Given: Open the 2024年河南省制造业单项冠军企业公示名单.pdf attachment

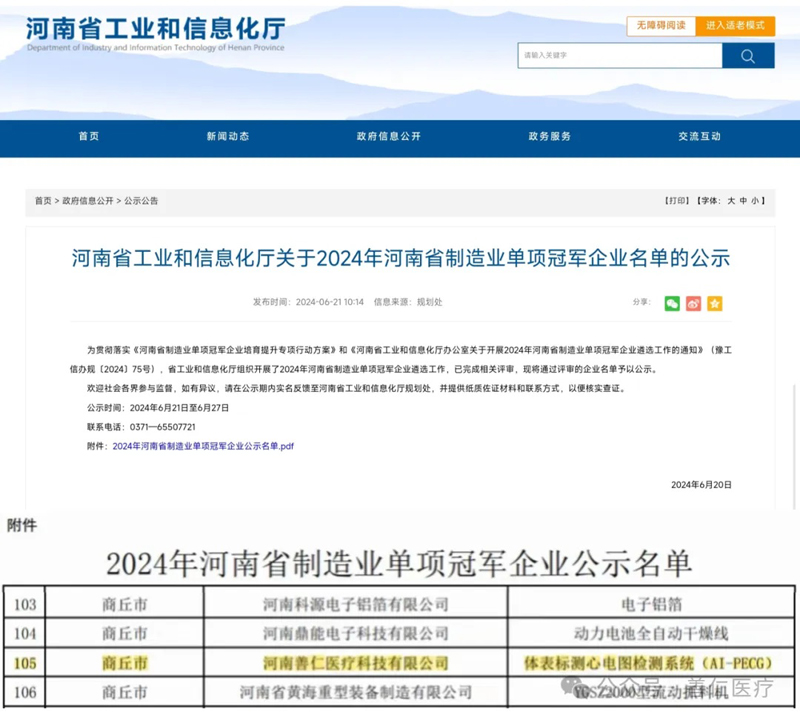Looking at the screenshot, I should [x=203, y=446].
